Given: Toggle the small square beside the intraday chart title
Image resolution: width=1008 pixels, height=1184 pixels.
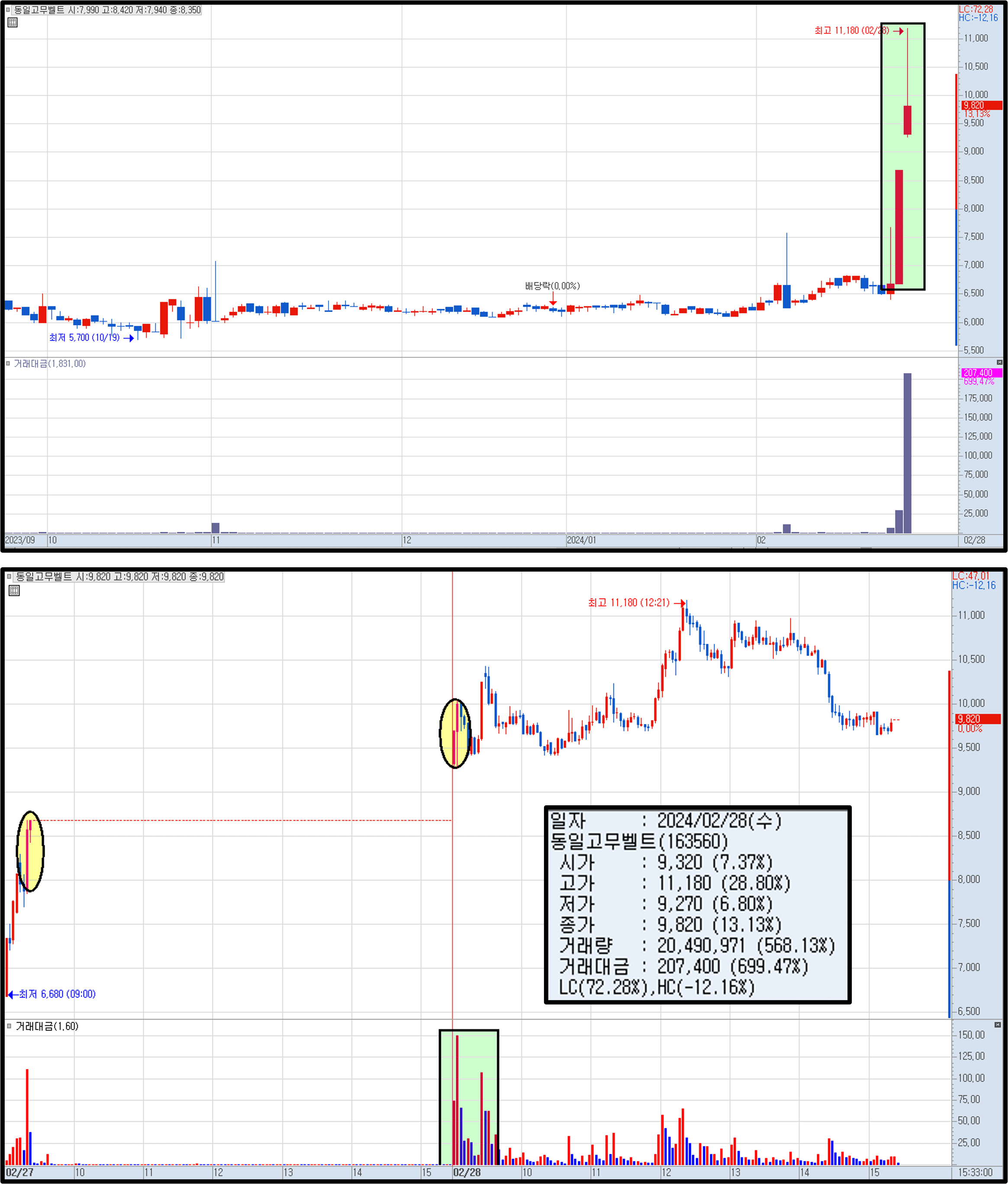Looking at the screenshot, I should pos(9,576).
